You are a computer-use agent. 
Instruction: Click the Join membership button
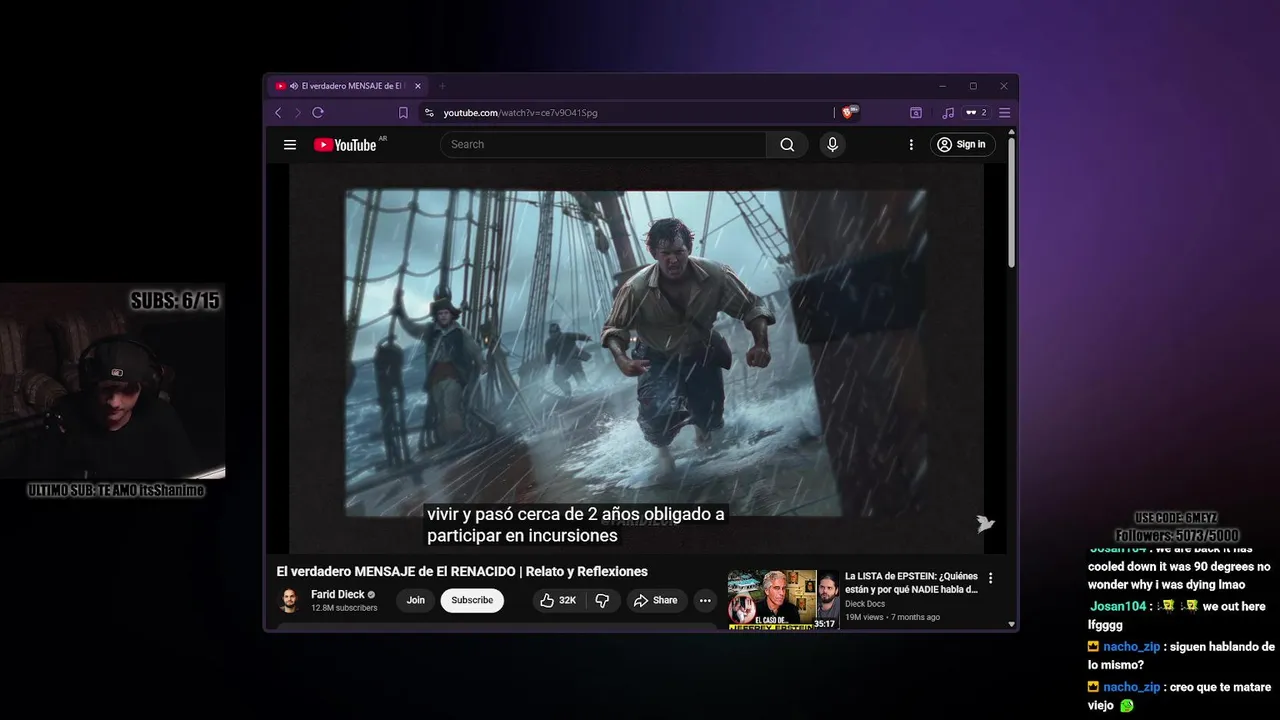click(416, 600)
